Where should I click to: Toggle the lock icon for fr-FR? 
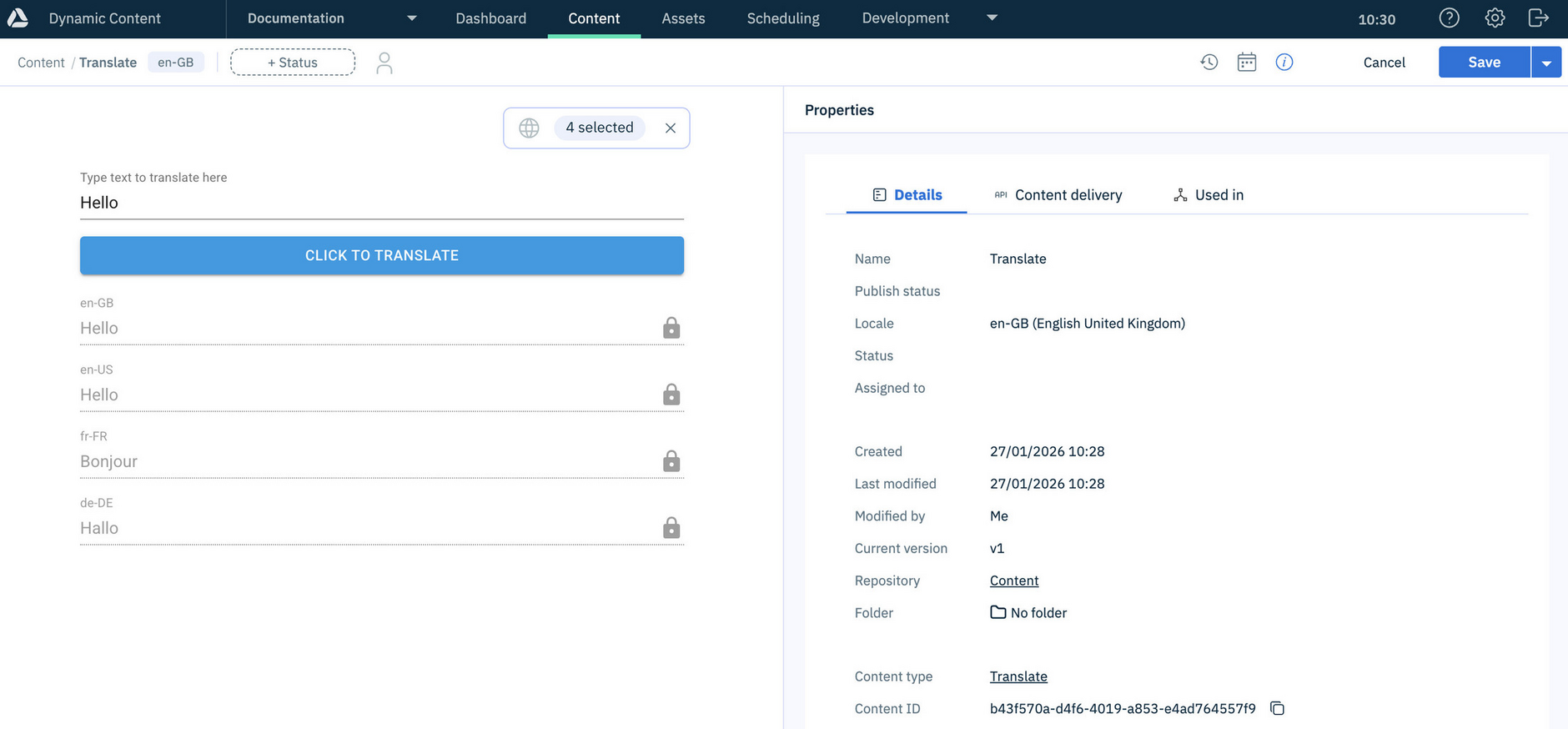point(671,460)
